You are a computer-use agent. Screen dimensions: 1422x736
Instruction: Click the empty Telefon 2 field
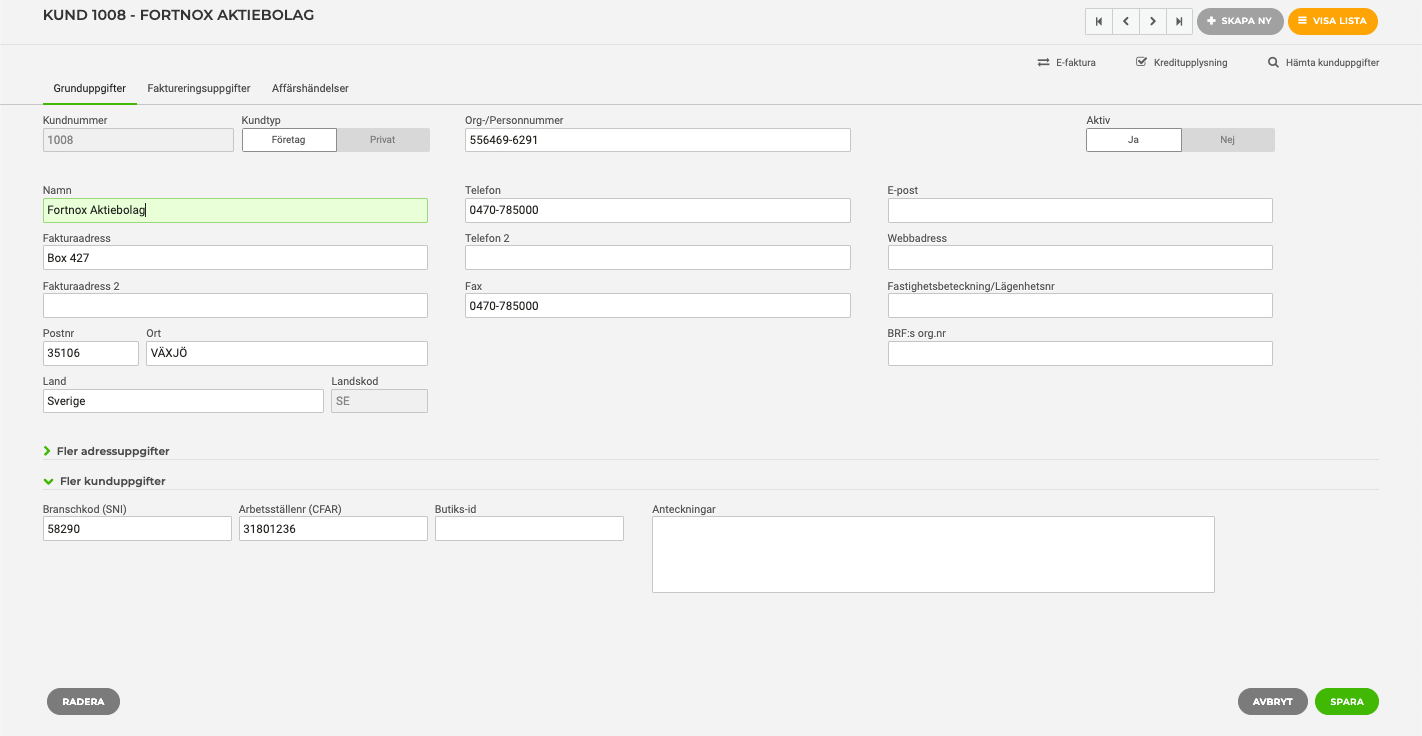tap(658, 258)
